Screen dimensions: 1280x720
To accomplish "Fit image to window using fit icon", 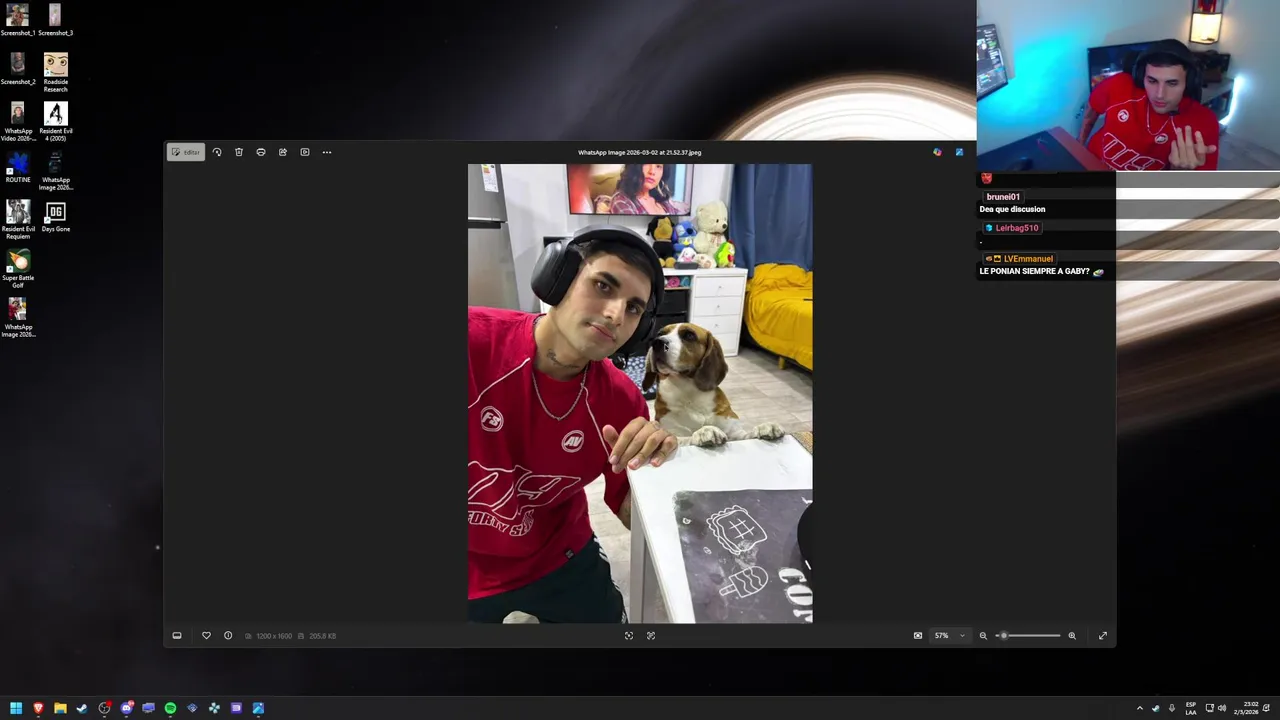I will [629, 636].
